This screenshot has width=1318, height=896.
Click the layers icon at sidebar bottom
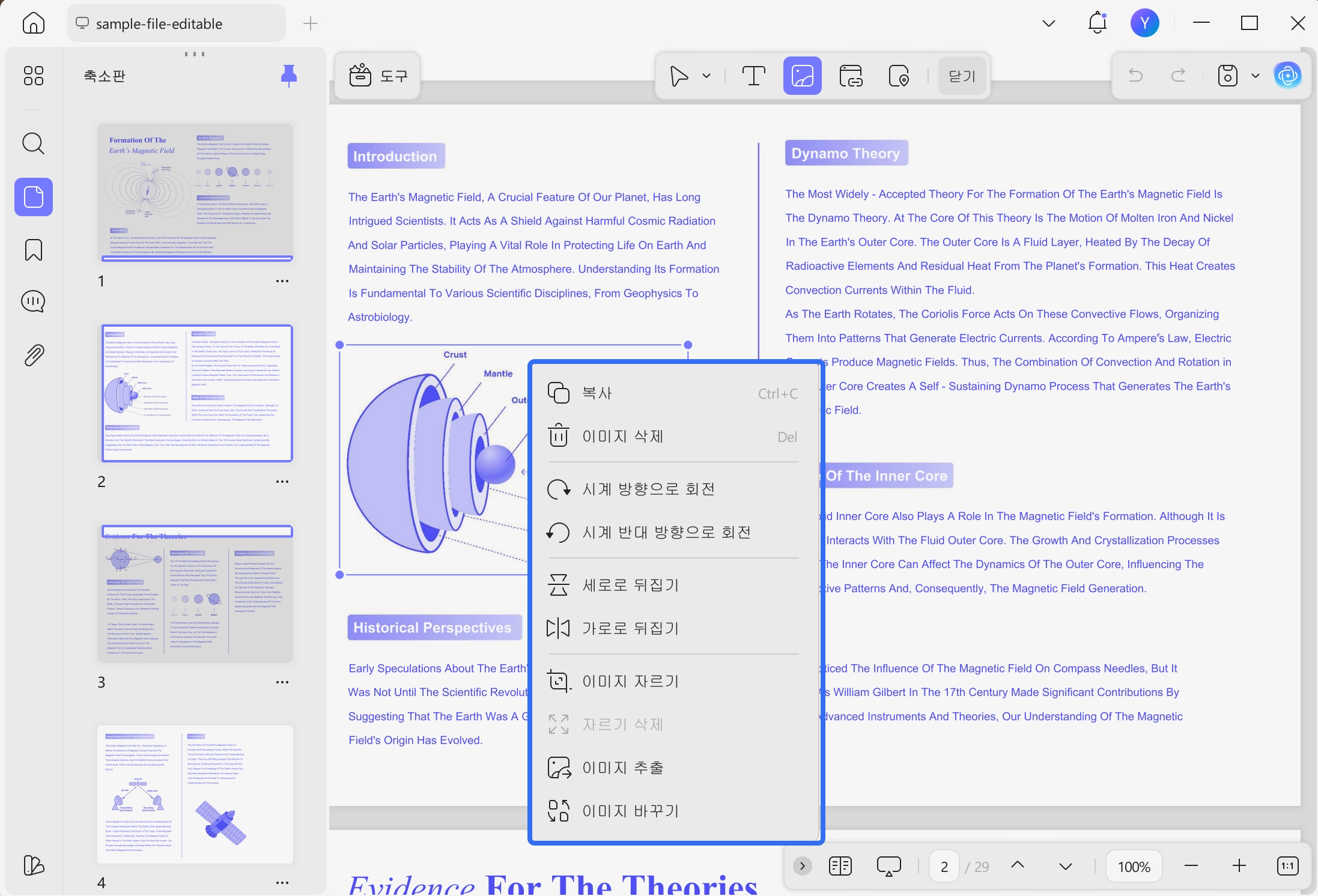(34, 865)
